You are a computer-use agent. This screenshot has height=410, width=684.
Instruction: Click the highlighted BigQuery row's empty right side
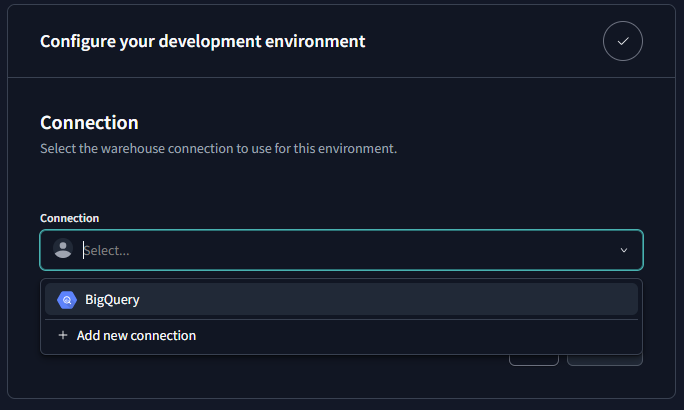[450, 299]
